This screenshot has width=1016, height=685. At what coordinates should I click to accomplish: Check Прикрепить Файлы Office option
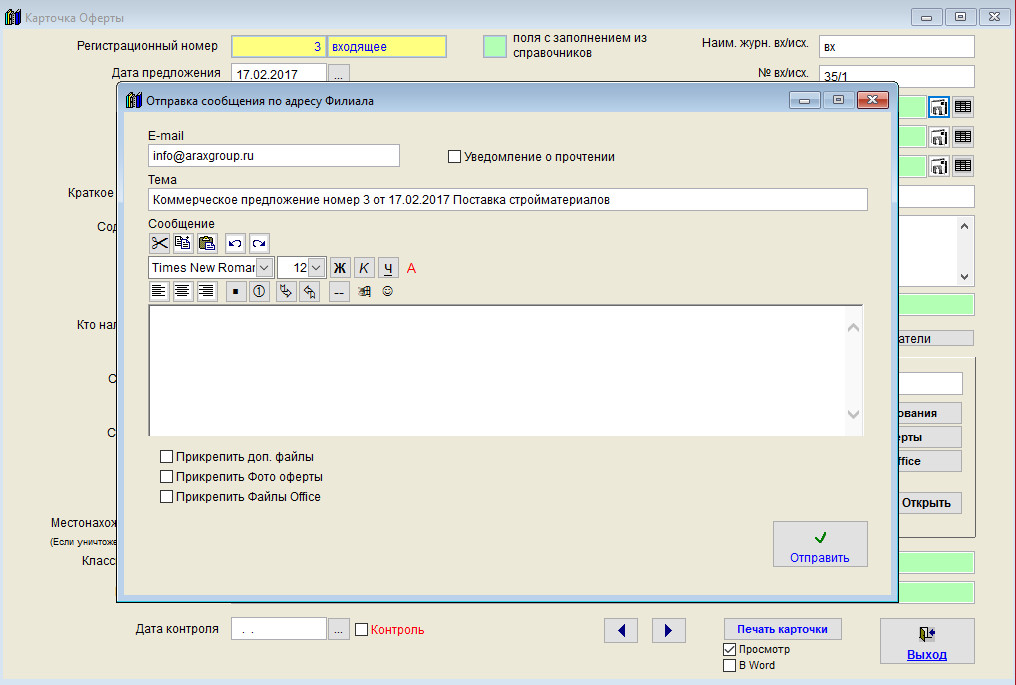167,497
